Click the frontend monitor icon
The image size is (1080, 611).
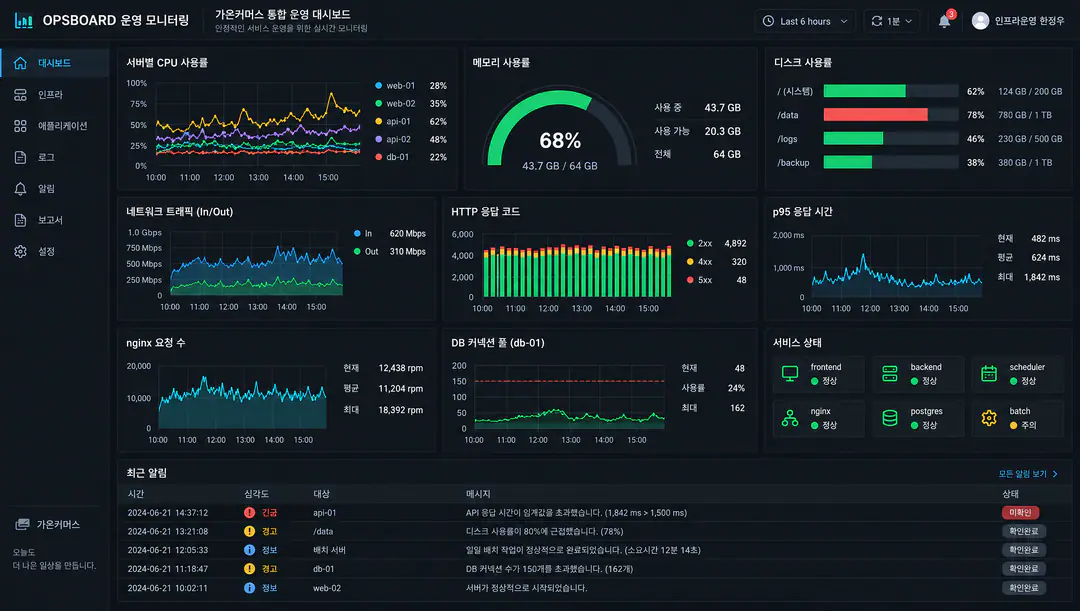point(790,373)
